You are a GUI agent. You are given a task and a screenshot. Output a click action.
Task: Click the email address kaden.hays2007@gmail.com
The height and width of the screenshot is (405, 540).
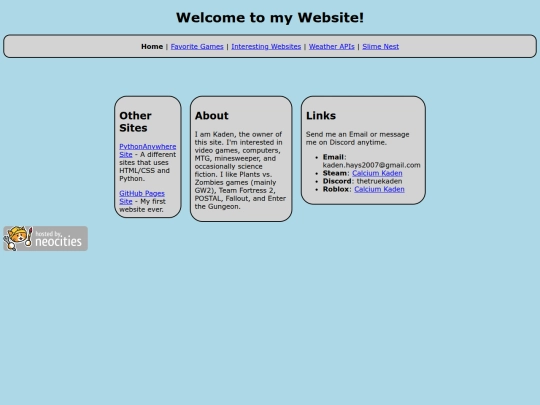click(371, 165)
